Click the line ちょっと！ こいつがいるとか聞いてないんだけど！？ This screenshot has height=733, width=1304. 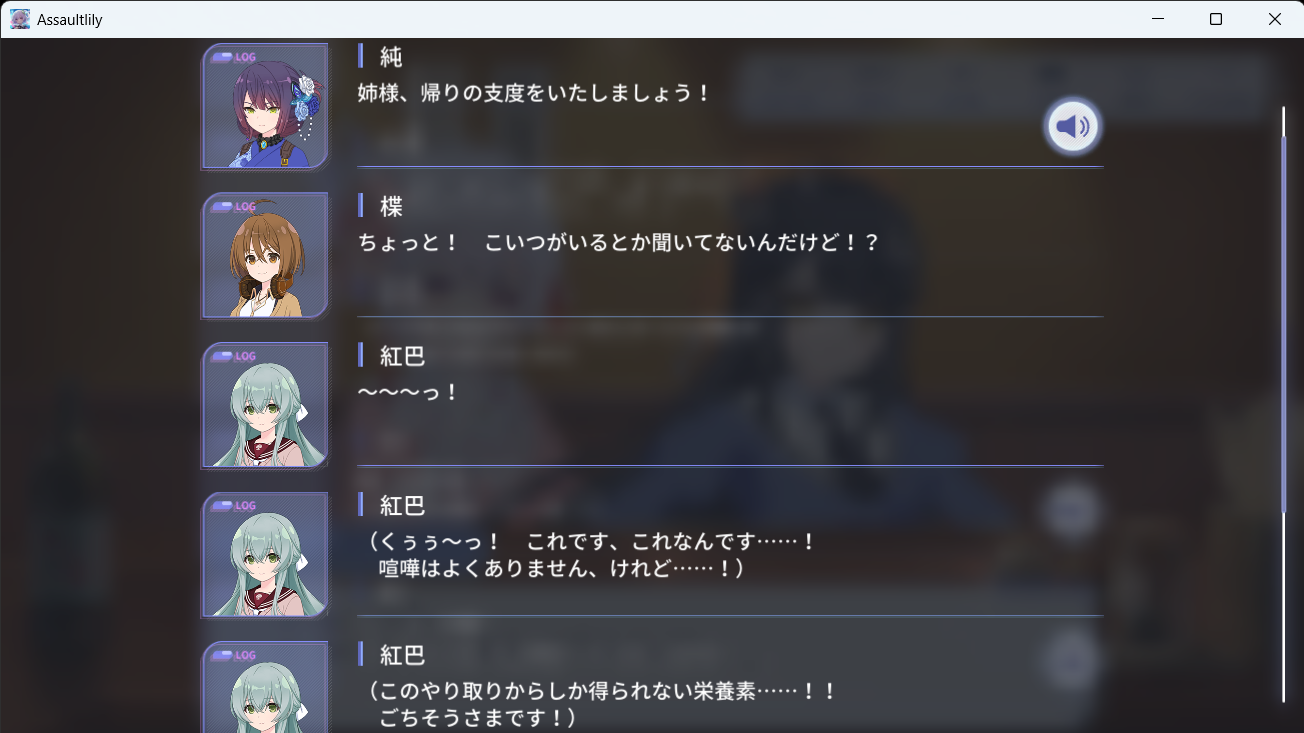(618, 243)
